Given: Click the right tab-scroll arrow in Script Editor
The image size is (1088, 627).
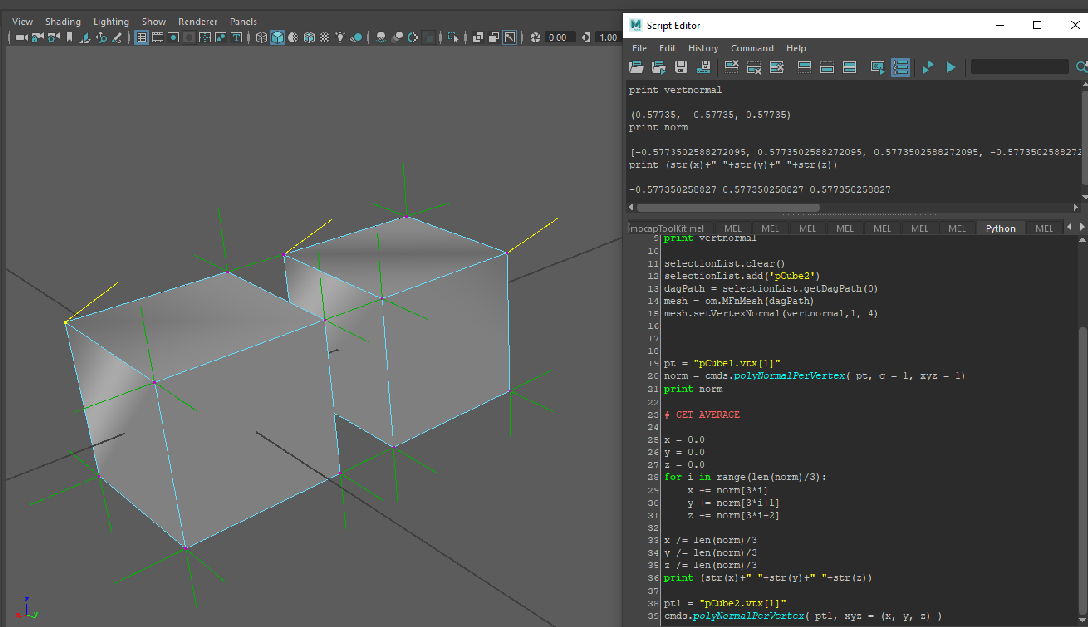Looking at the screenshot, I should (x=1081, y=227).
